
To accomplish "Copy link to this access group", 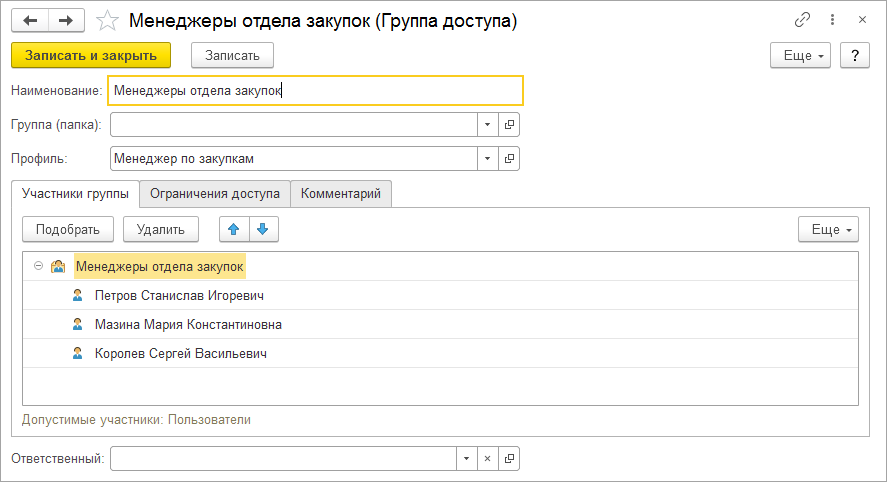I will pos(802,20).
